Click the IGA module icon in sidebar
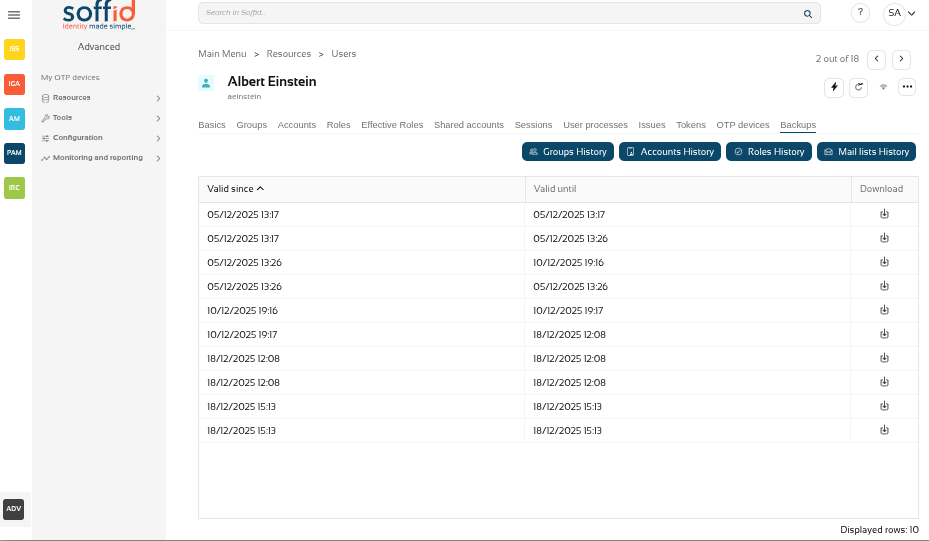 tap(14, 84)
